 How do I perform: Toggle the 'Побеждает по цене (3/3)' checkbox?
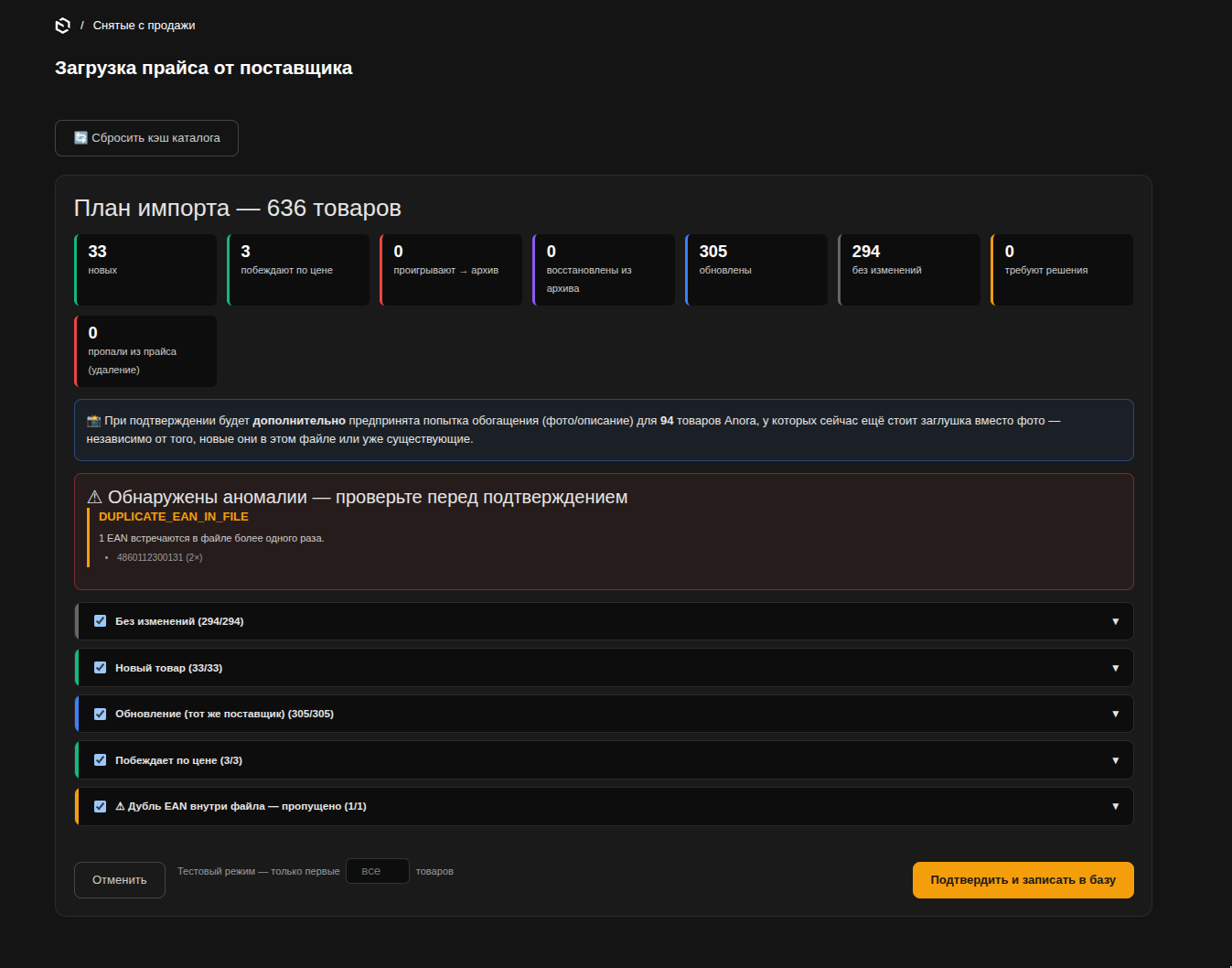pyautogui.click(x=101, y=760)
